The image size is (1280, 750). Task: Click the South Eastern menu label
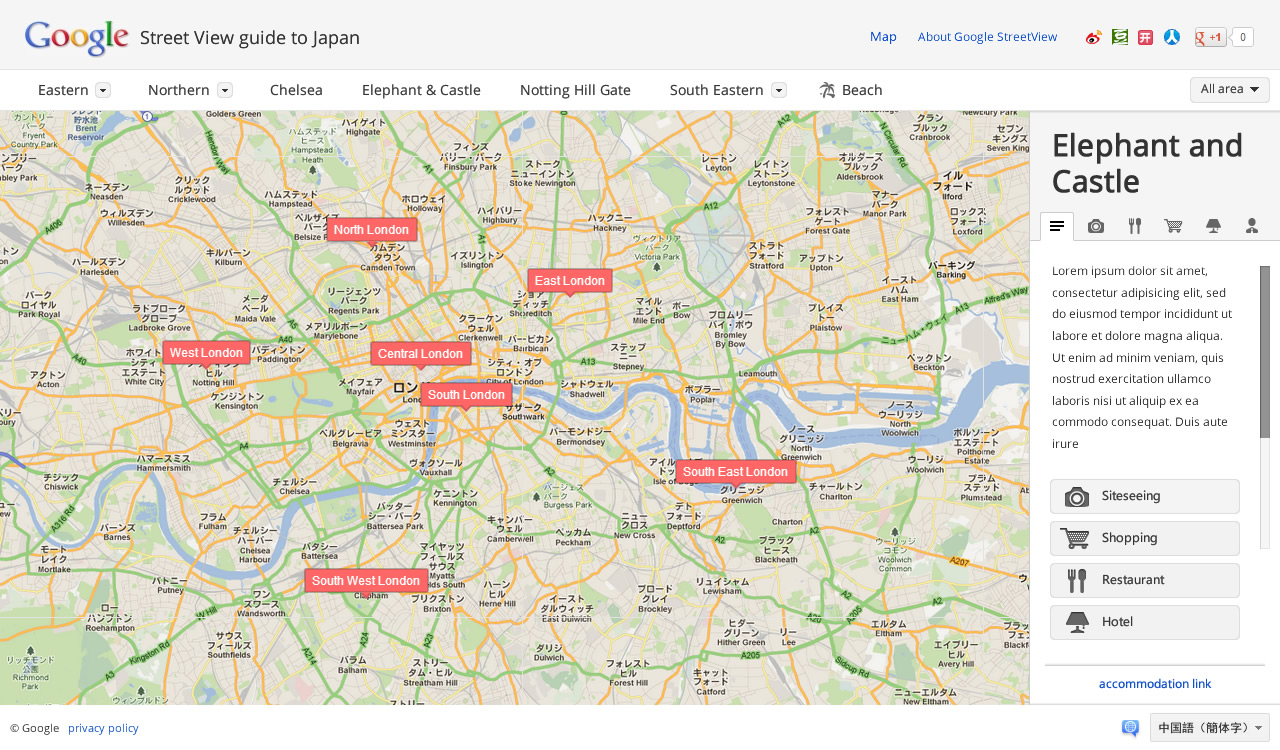[x=717, y=90]
